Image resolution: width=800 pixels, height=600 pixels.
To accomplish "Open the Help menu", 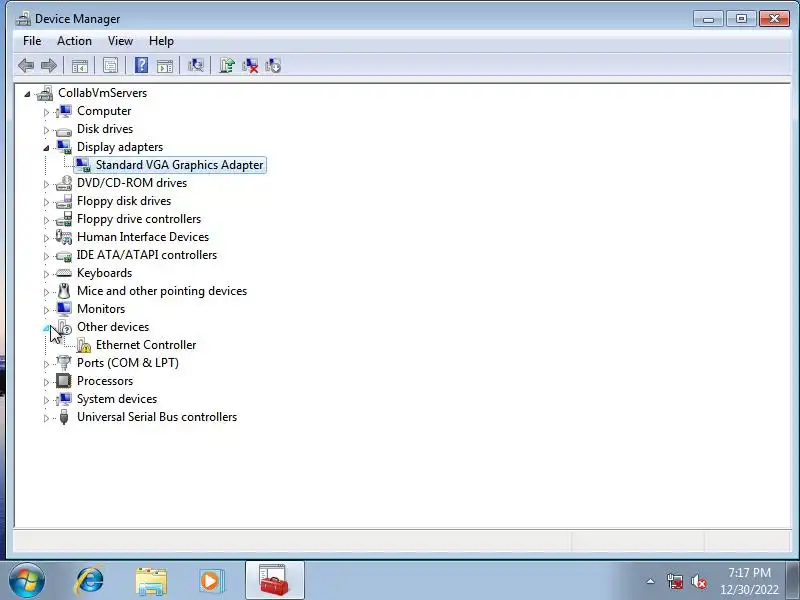I will tap(161, 41).
